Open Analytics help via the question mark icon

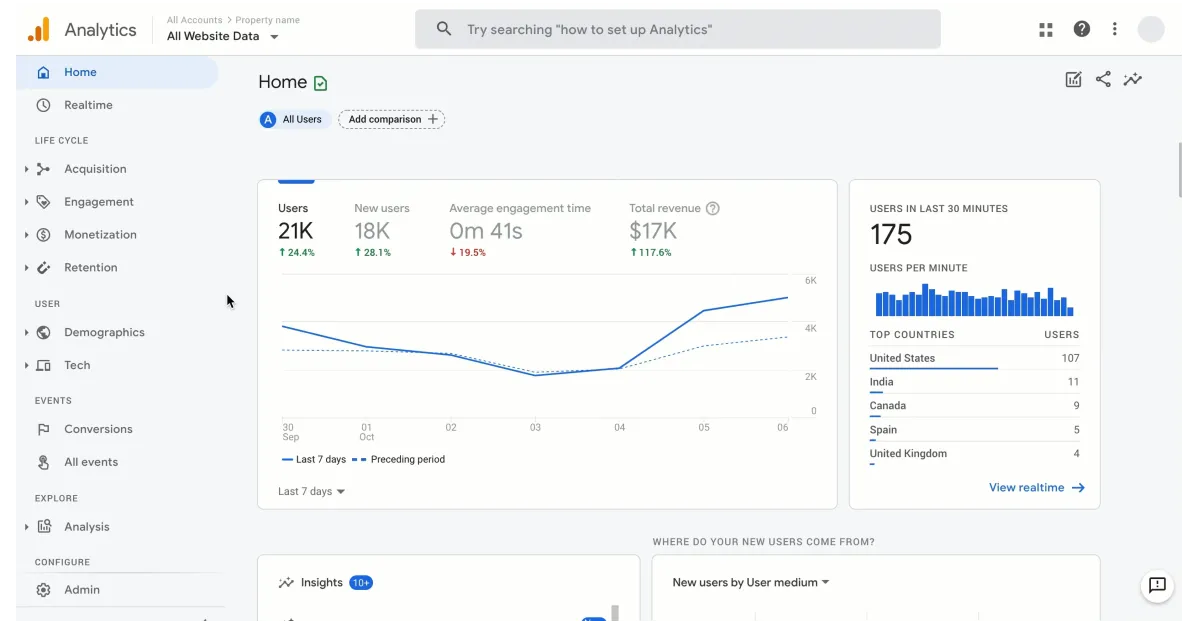[1081, 28]
